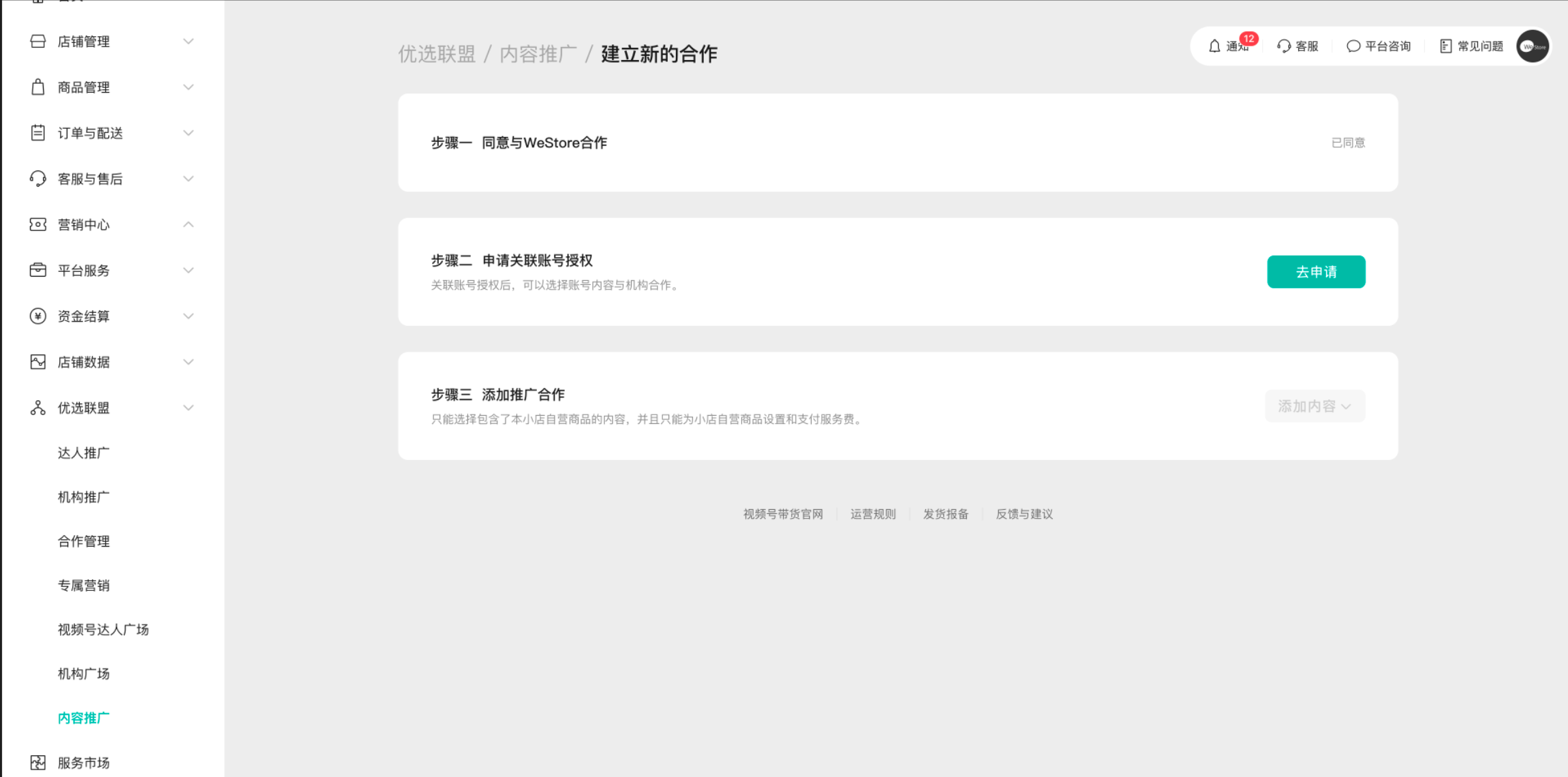Open the FAQ document icon

click(x=1445, y=46)
